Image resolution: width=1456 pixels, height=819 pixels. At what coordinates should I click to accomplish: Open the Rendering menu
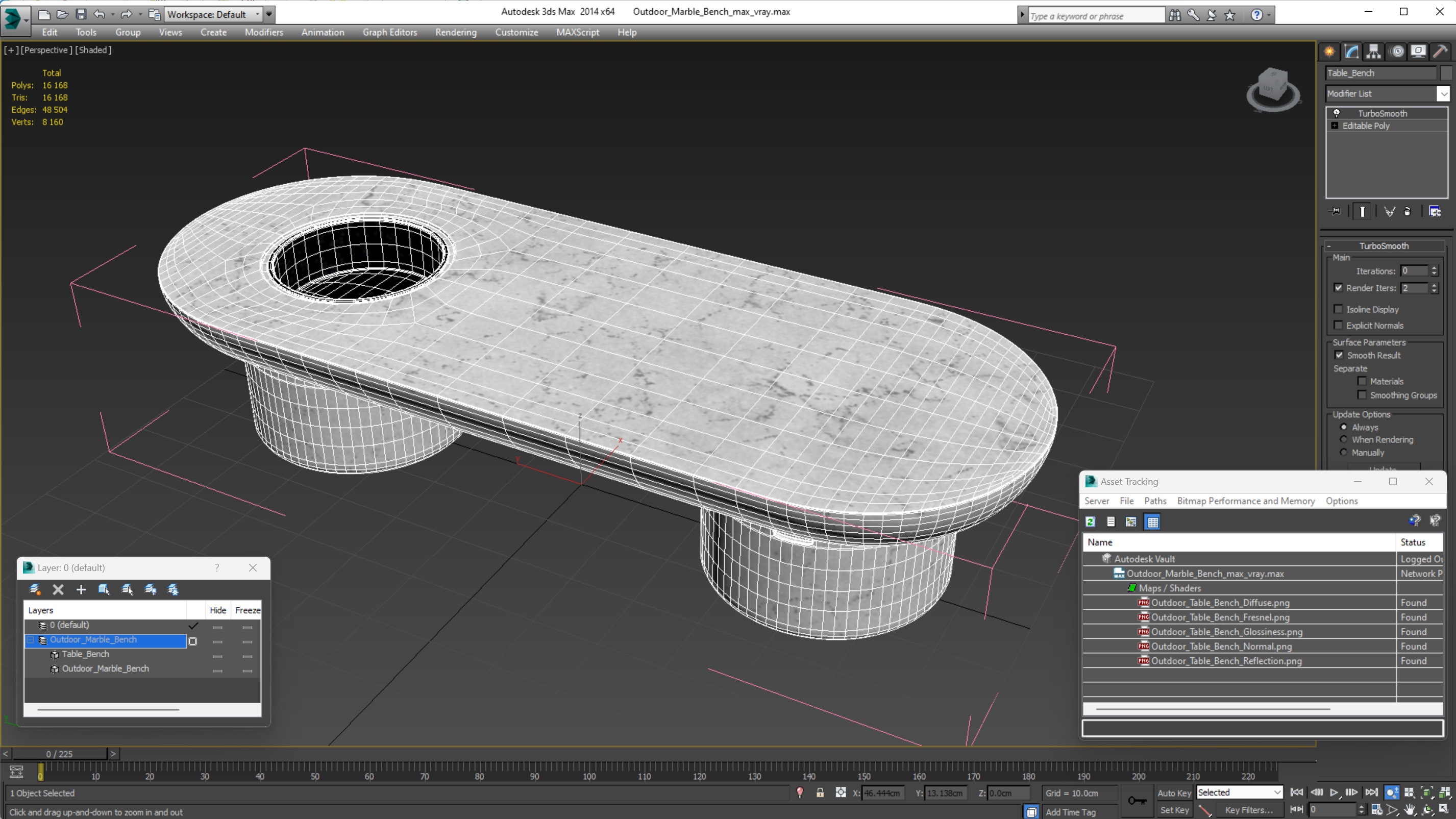pos(456,32)
